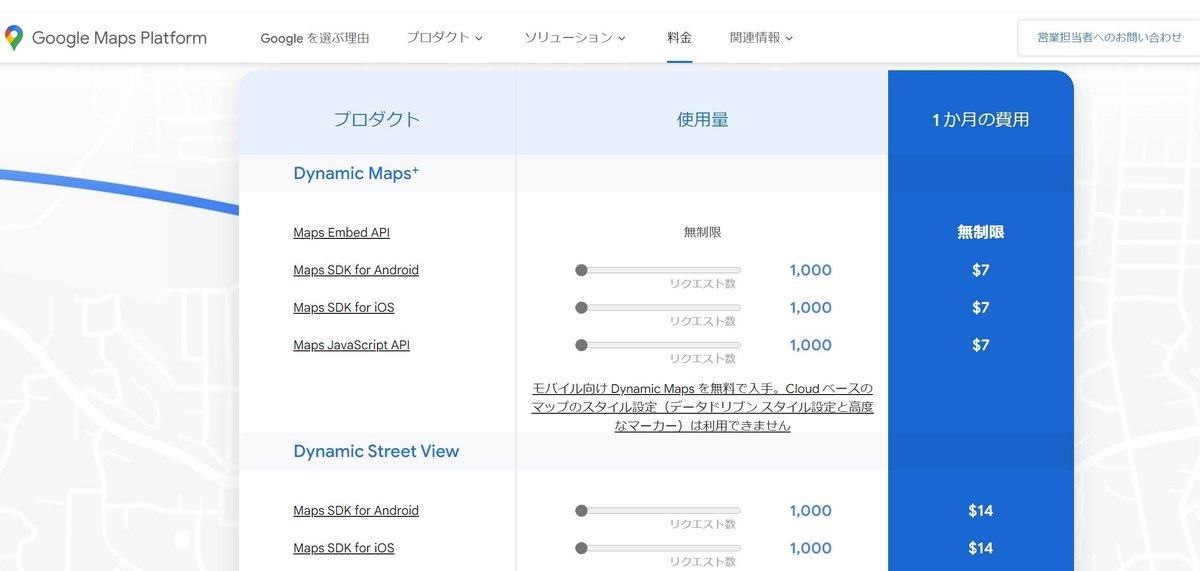
Task: Click the プロダクト column header
Action: coord(376,120)
